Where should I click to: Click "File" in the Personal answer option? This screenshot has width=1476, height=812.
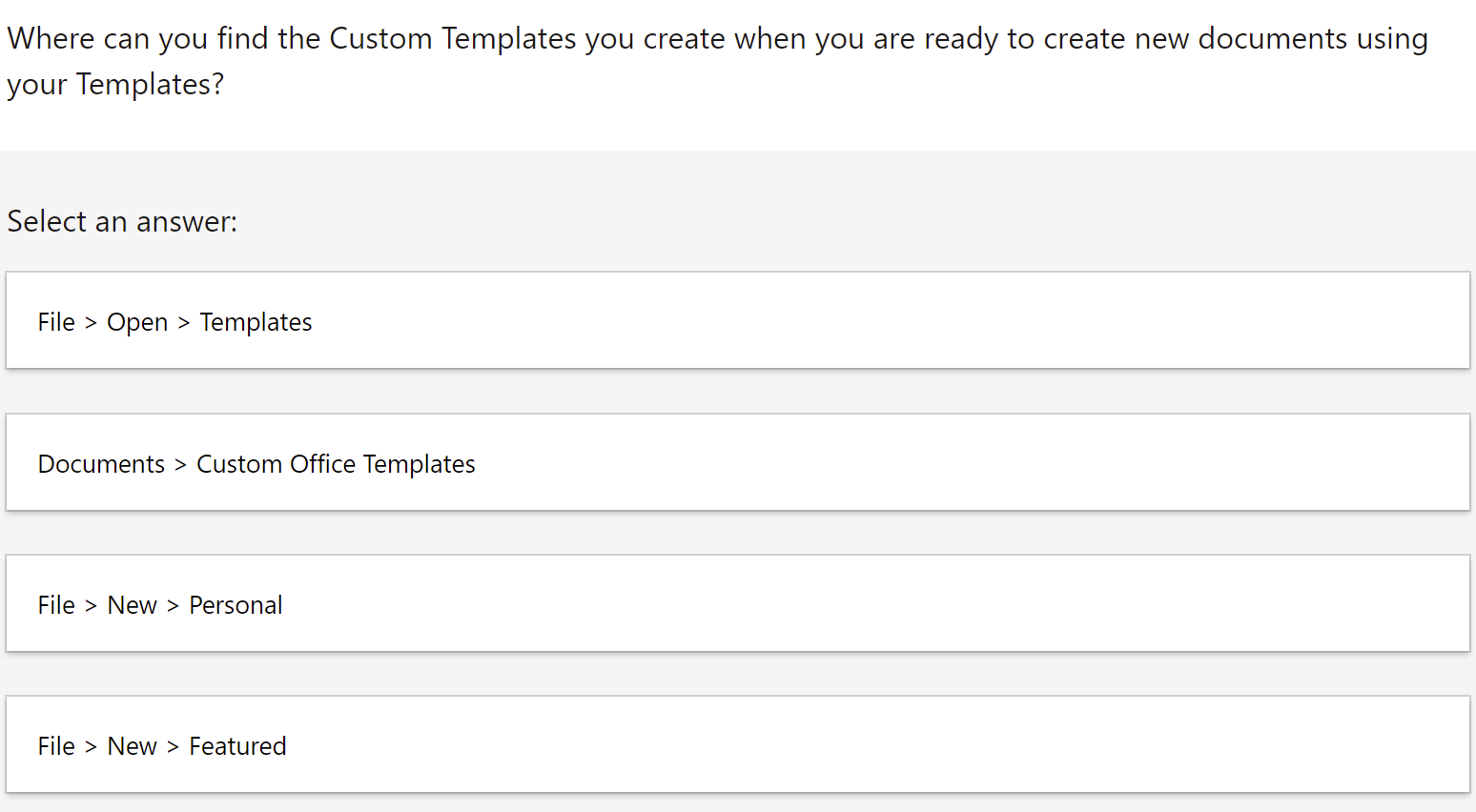pos(56,605)
